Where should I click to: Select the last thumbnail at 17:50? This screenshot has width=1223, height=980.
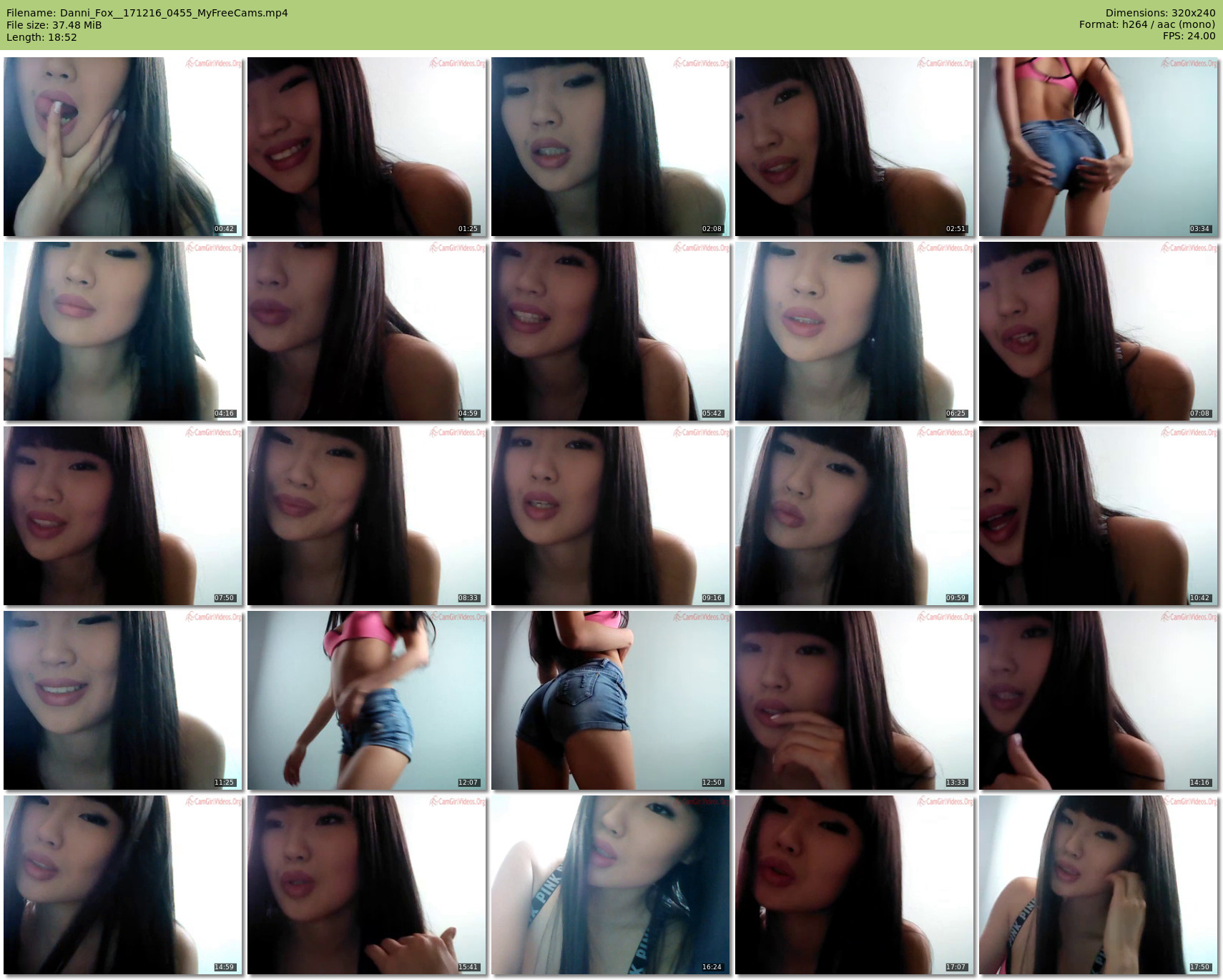pos(1099,885)
